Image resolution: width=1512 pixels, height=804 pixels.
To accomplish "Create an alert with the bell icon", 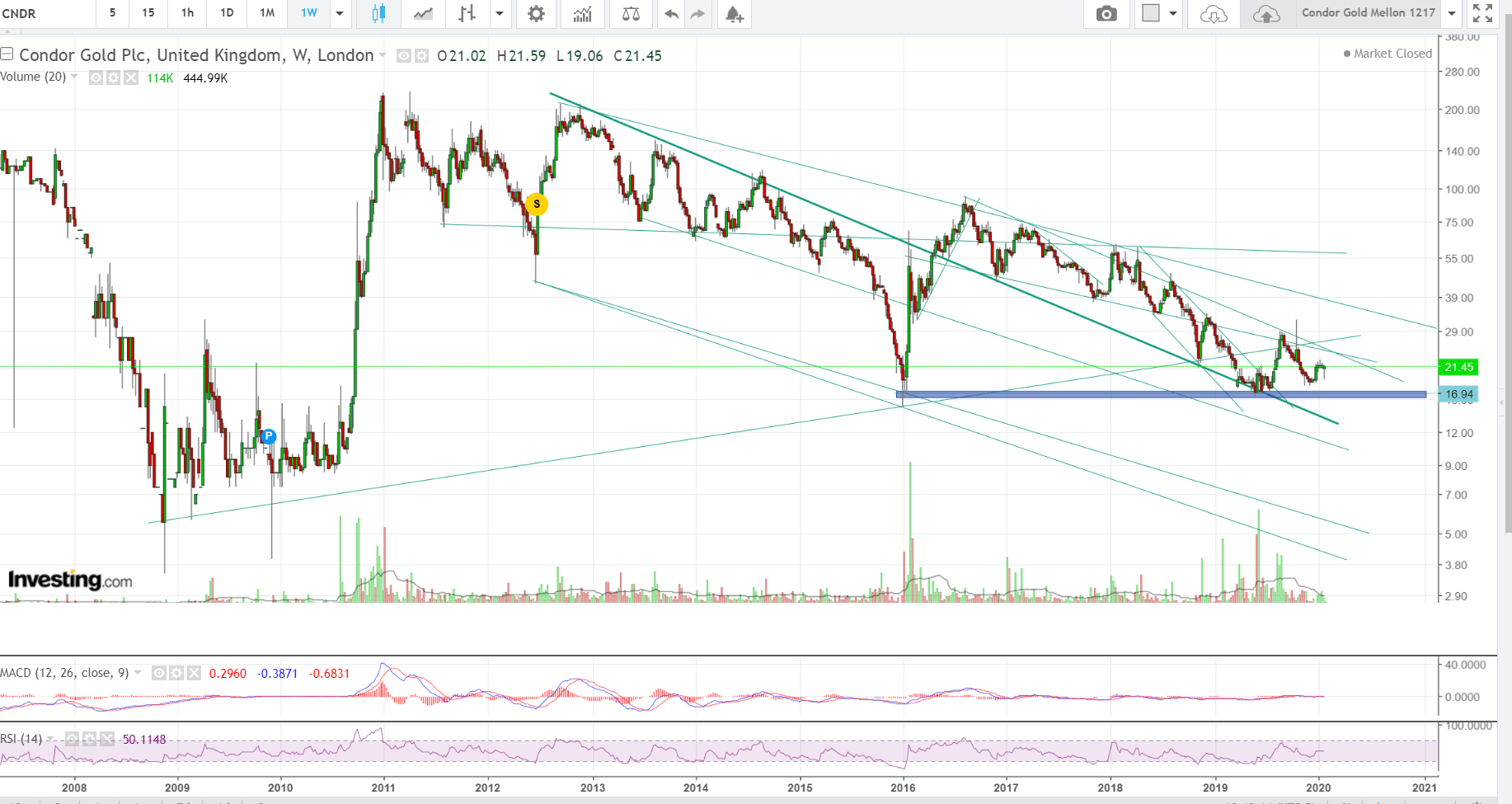I will click(x=733, y=14).
